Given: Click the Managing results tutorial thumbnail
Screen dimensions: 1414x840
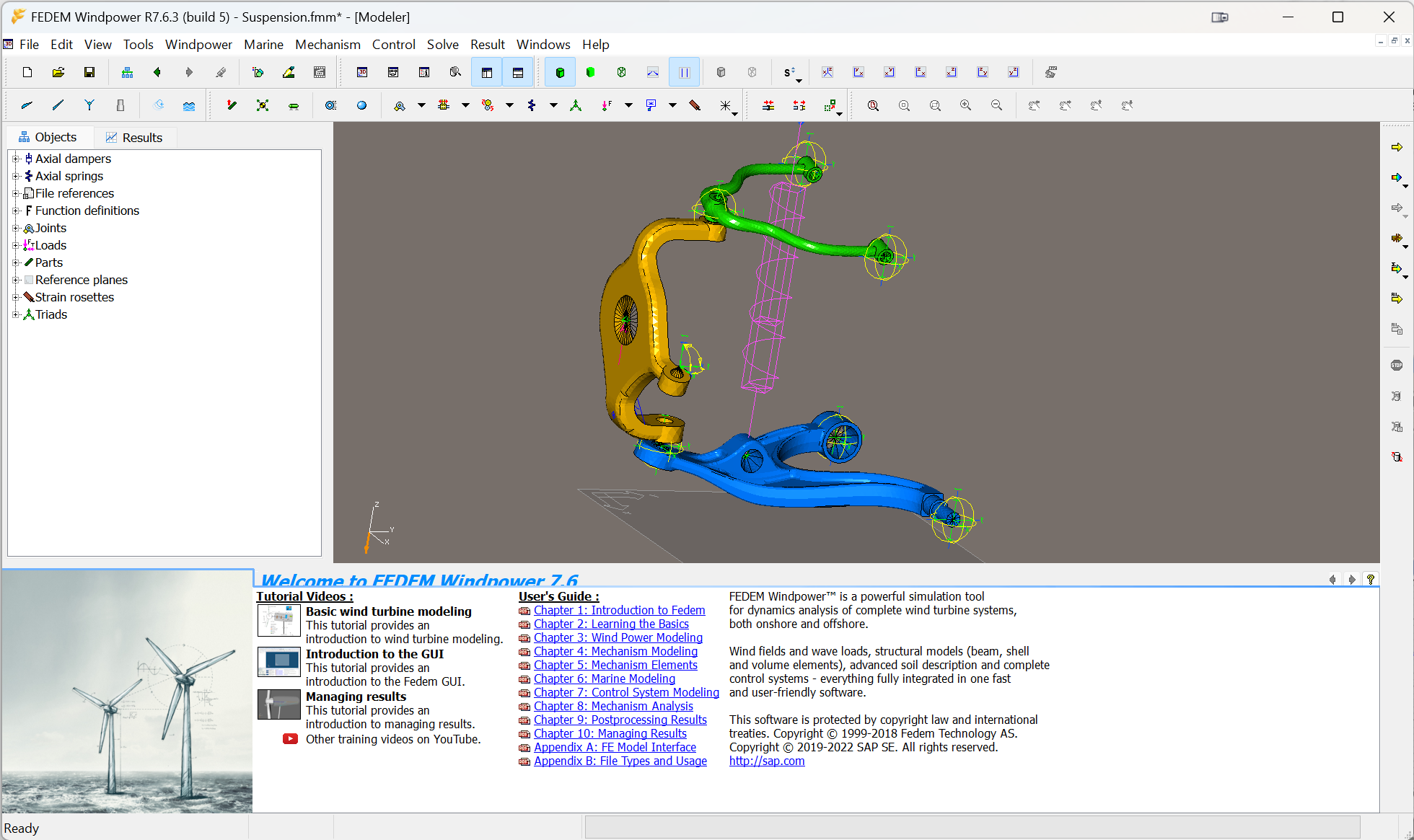Looking at the screenshot, I should [x=278, y=704].
